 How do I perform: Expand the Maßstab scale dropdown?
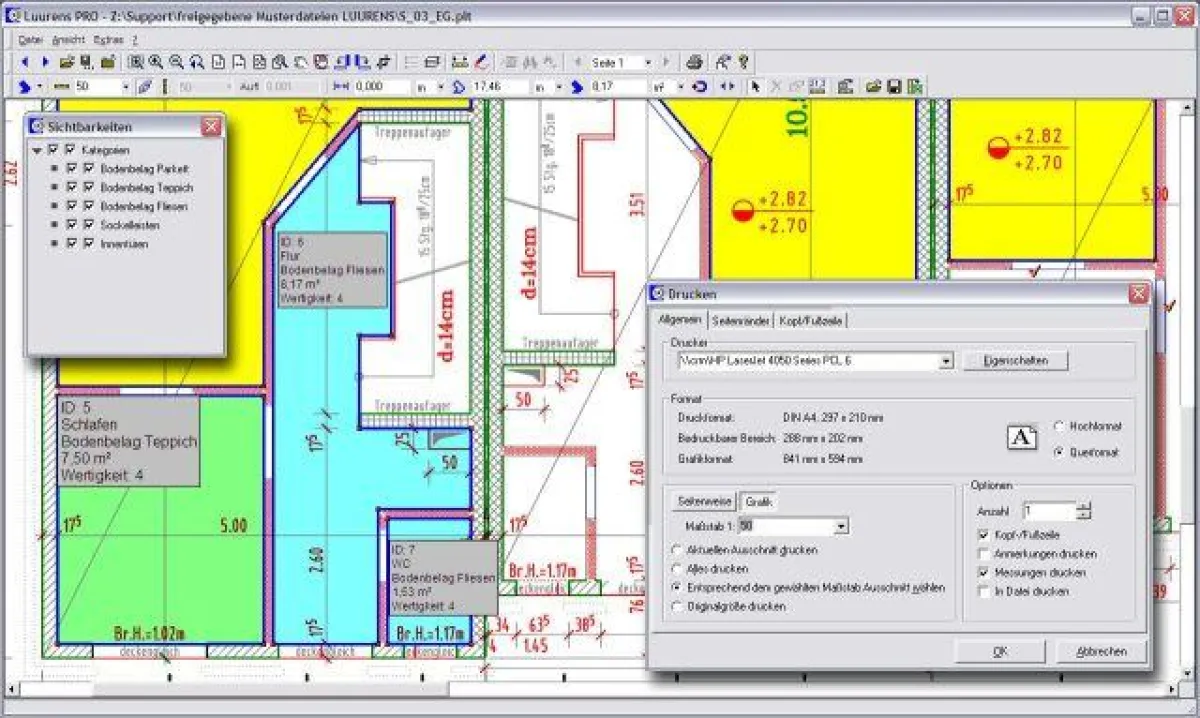[x=841, y=526]
